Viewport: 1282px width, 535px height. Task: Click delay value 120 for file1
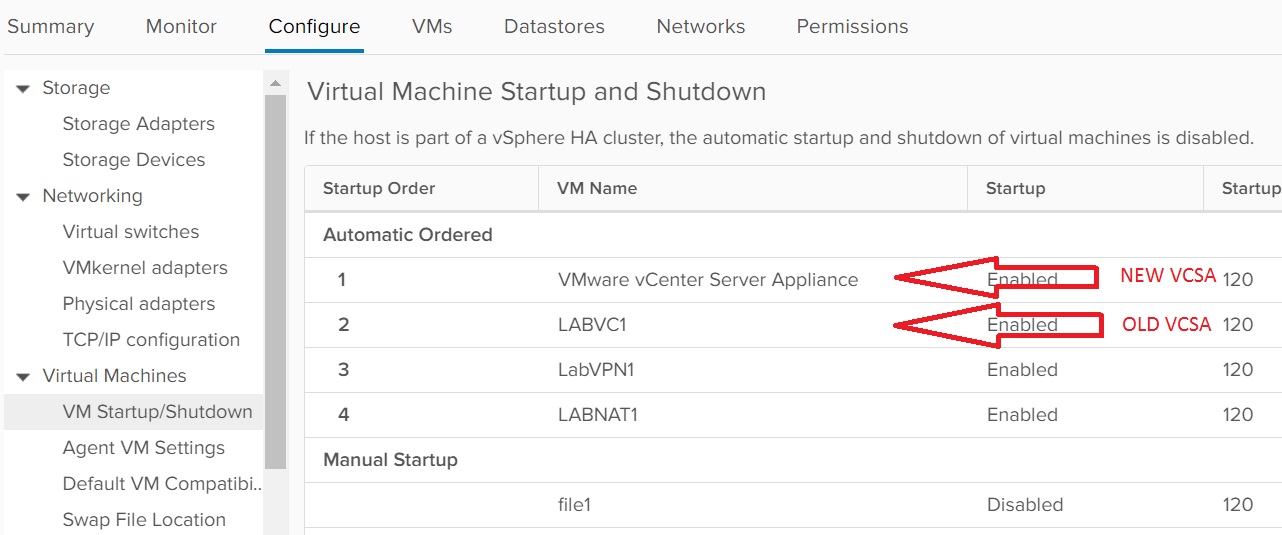pyautogui.click(x=1238, y=505)
